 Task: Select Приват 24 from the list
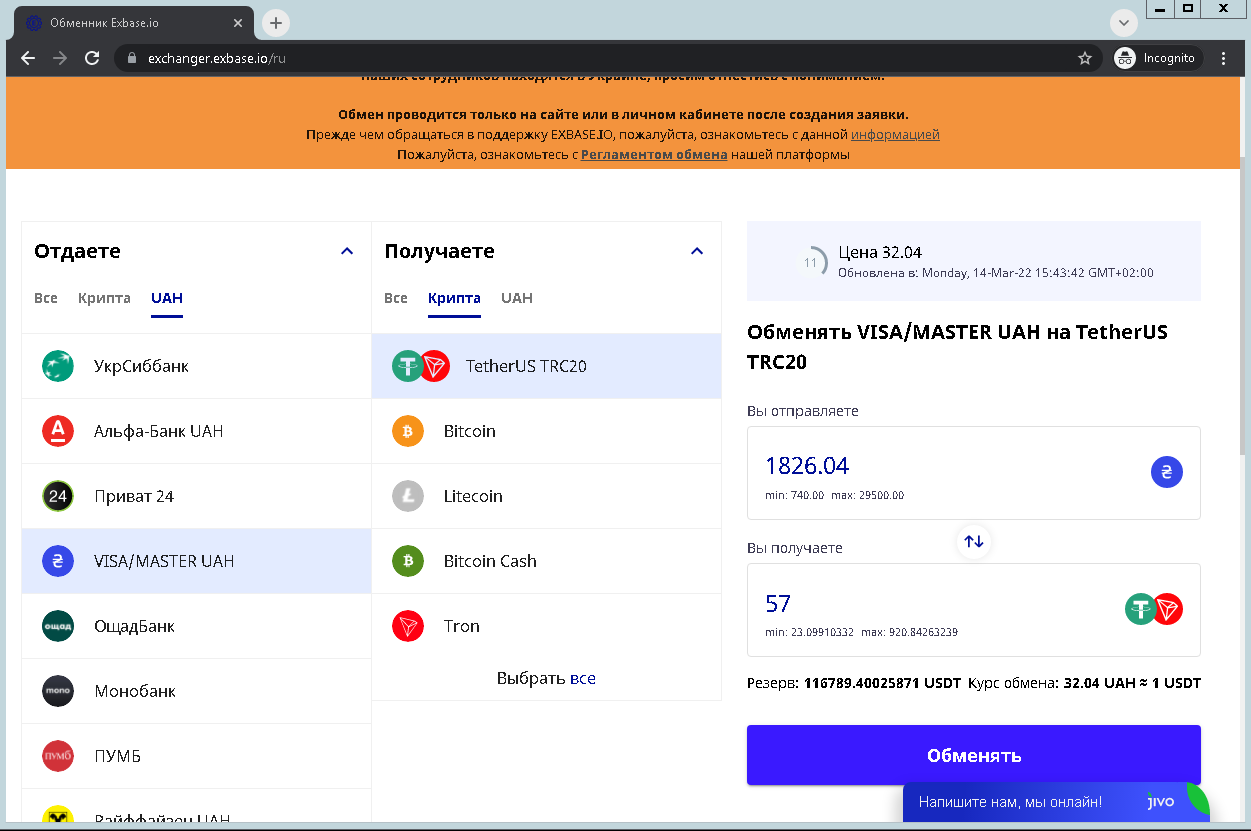196,496
